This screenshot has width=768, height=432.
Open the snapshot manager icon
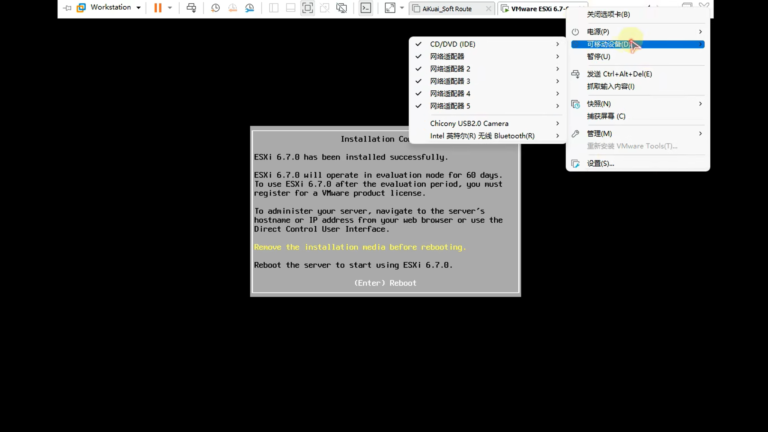pos(250,8)
